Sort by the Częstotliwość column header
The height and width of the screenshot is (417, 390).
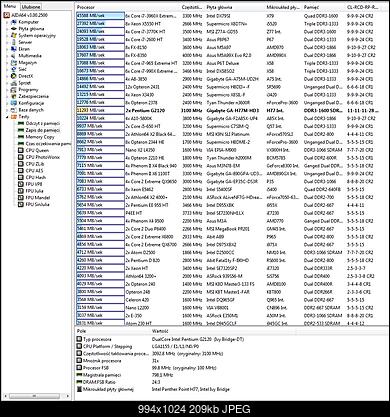192,7
